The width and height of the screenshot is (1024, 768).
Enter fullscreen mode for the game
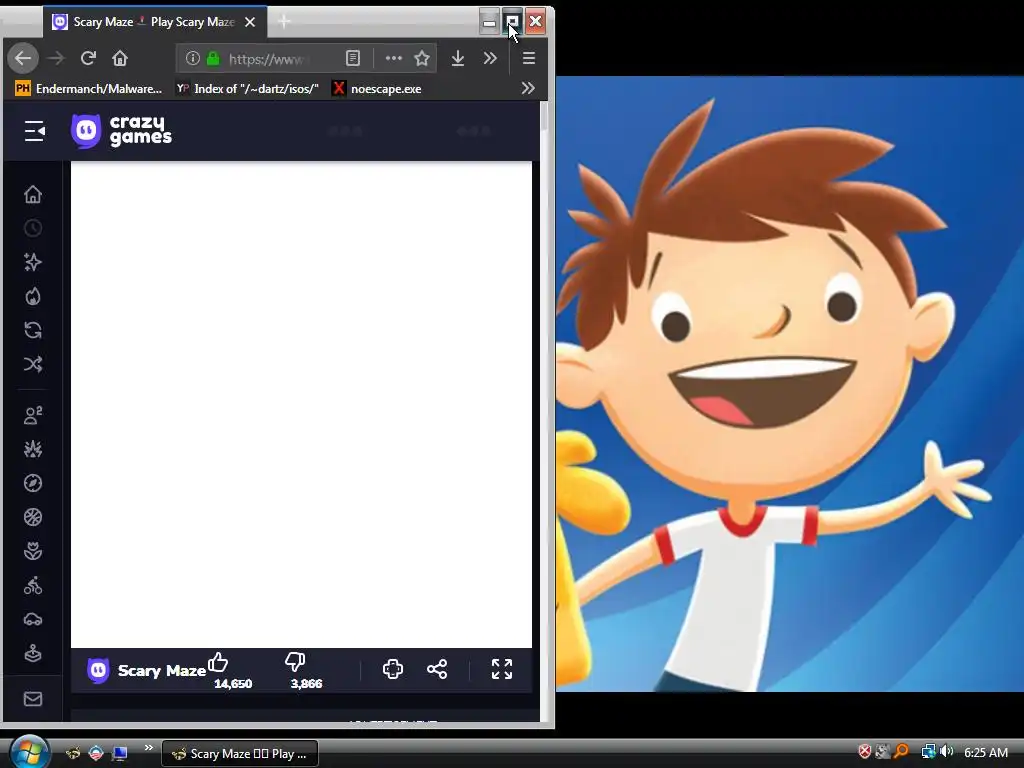[502, 669]
